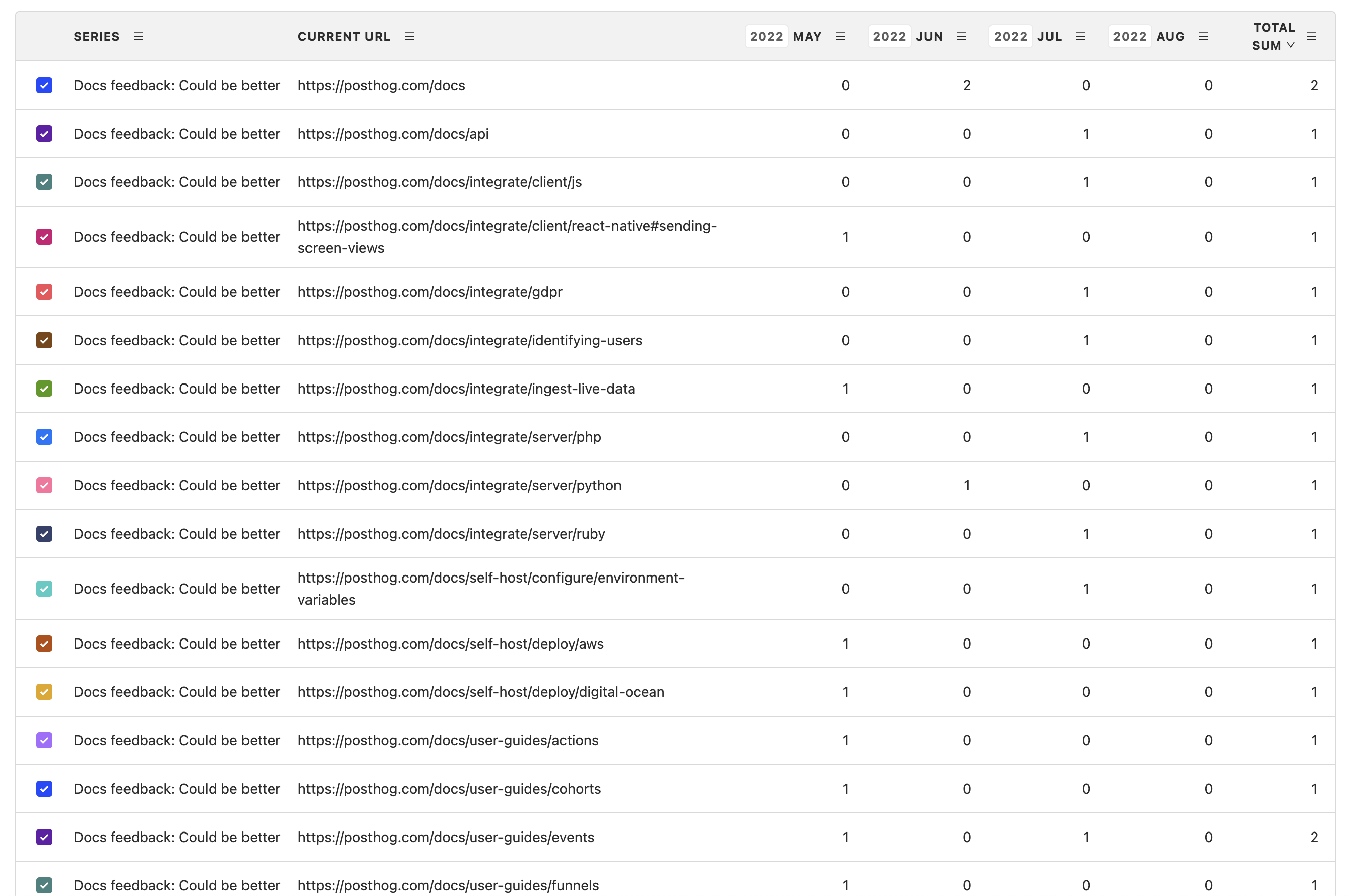This screenshot has height=896, width=1361.
Task: Open the 2022 JUL column menu icon
Action: (1080, 37)
